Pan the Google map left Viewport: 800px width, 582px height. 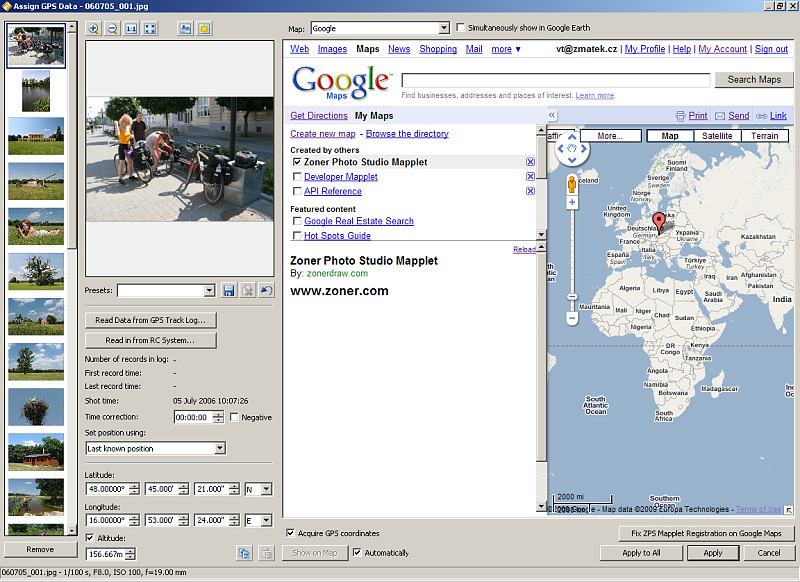coord(561,149)
